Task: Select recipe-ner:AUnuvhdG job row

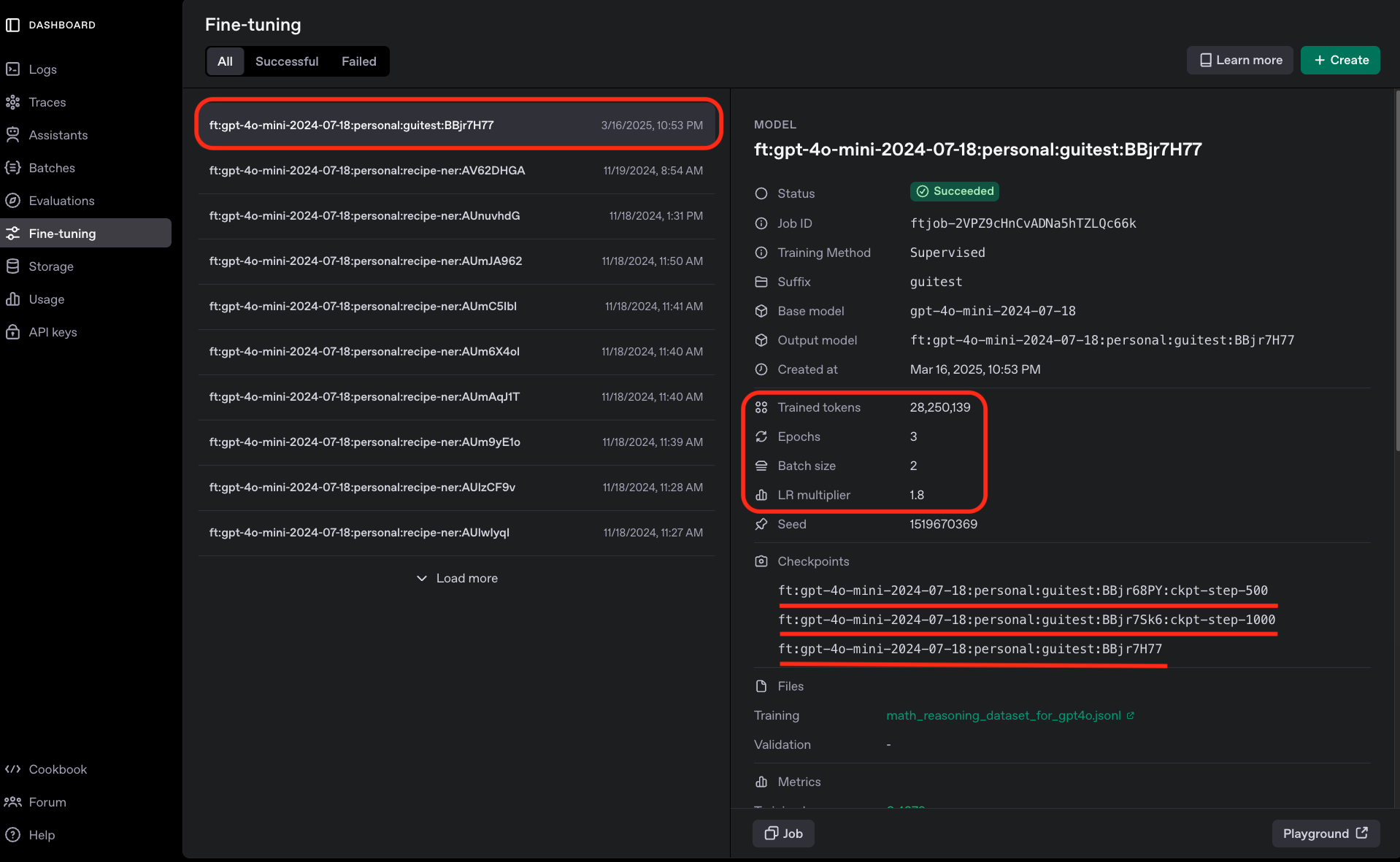Action: coord(457,216)
